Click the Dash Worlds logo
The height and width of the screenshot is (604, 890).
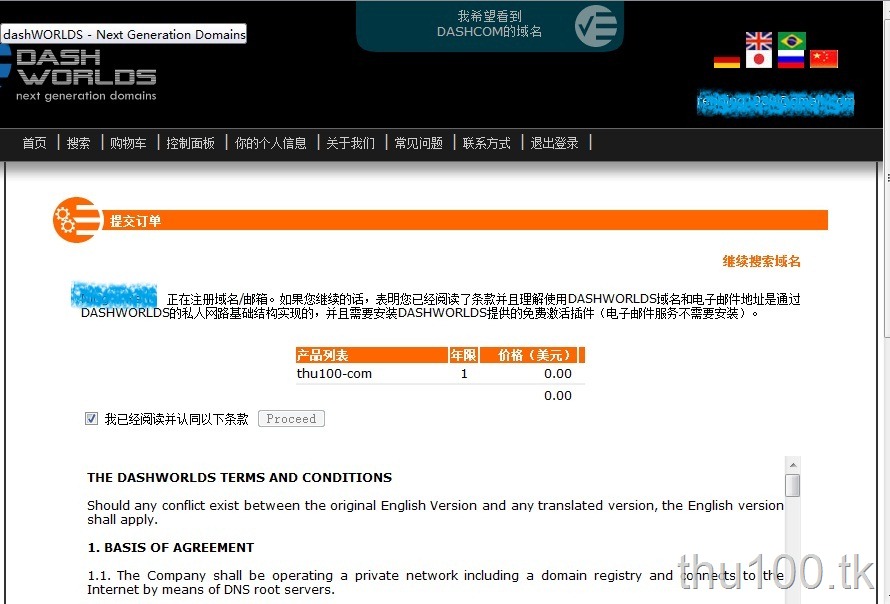click(x=78, y=74)
